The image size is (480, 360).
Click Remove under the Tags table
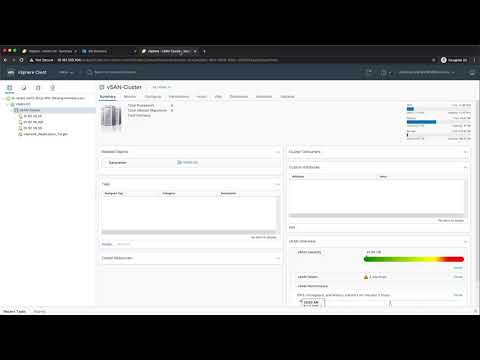coord(124,244)
